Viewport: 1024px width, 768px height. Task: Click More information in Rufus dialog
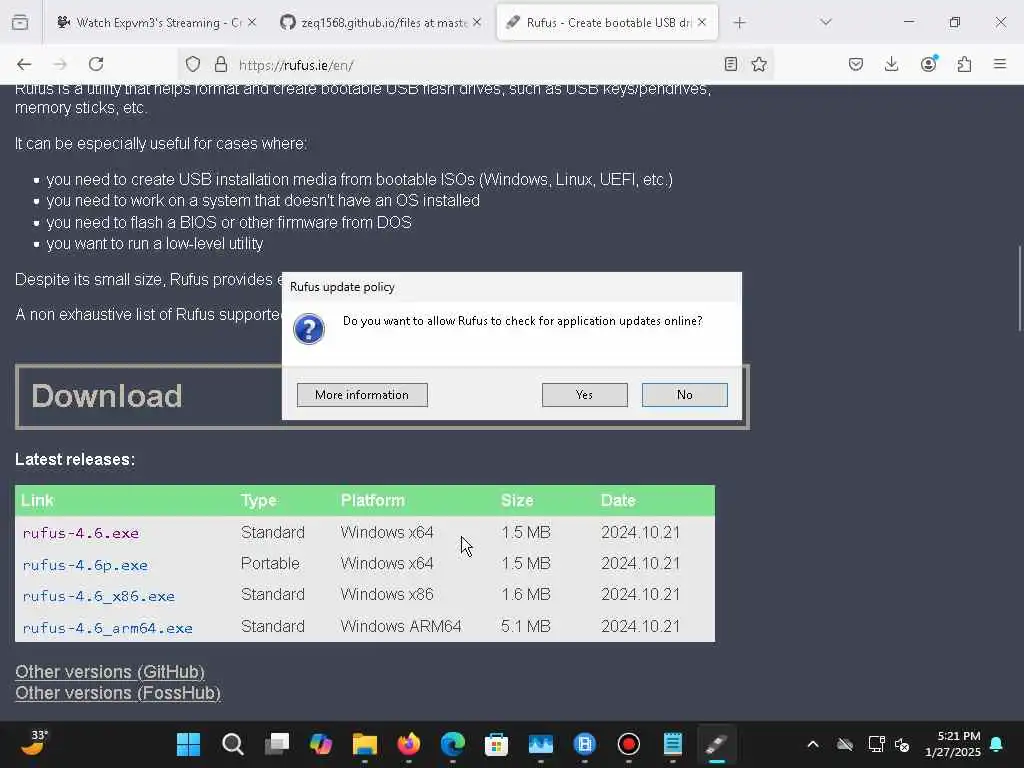coord(362,394)
